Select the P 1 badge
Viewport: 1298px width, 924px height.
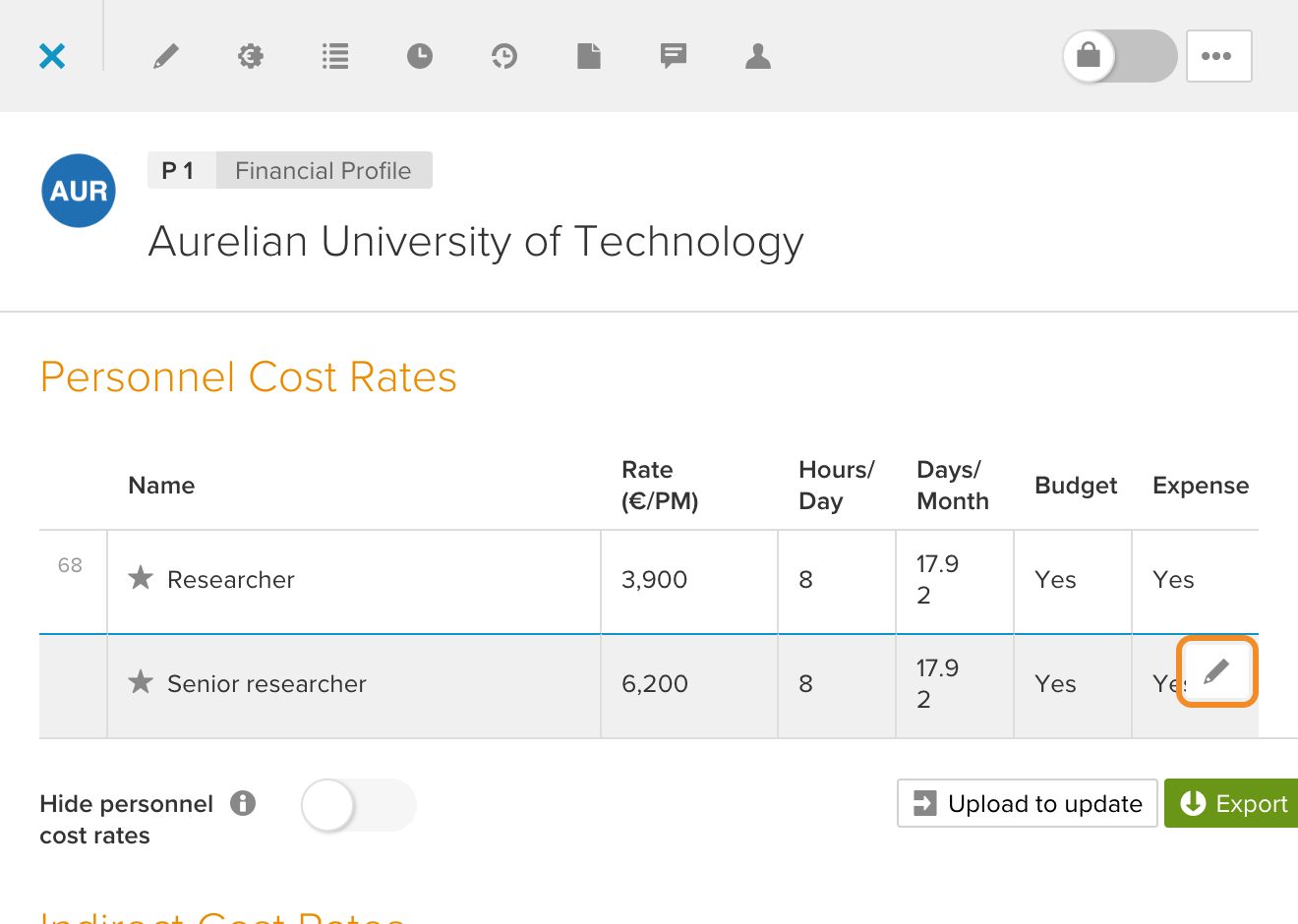tap(181, 170)
